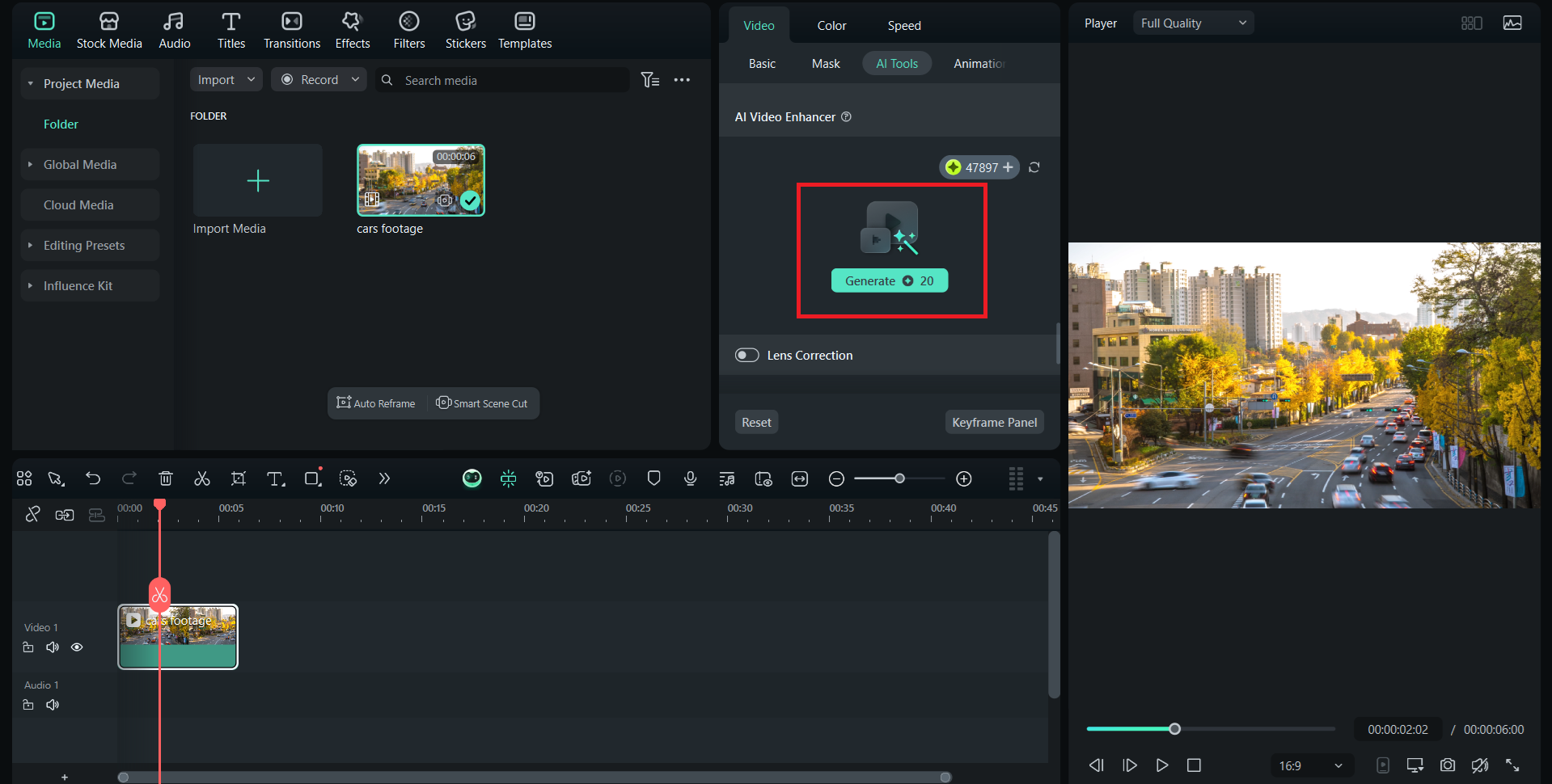1552x784 pixels.
Task: Click the Generate button
Action: click(890, 280)
